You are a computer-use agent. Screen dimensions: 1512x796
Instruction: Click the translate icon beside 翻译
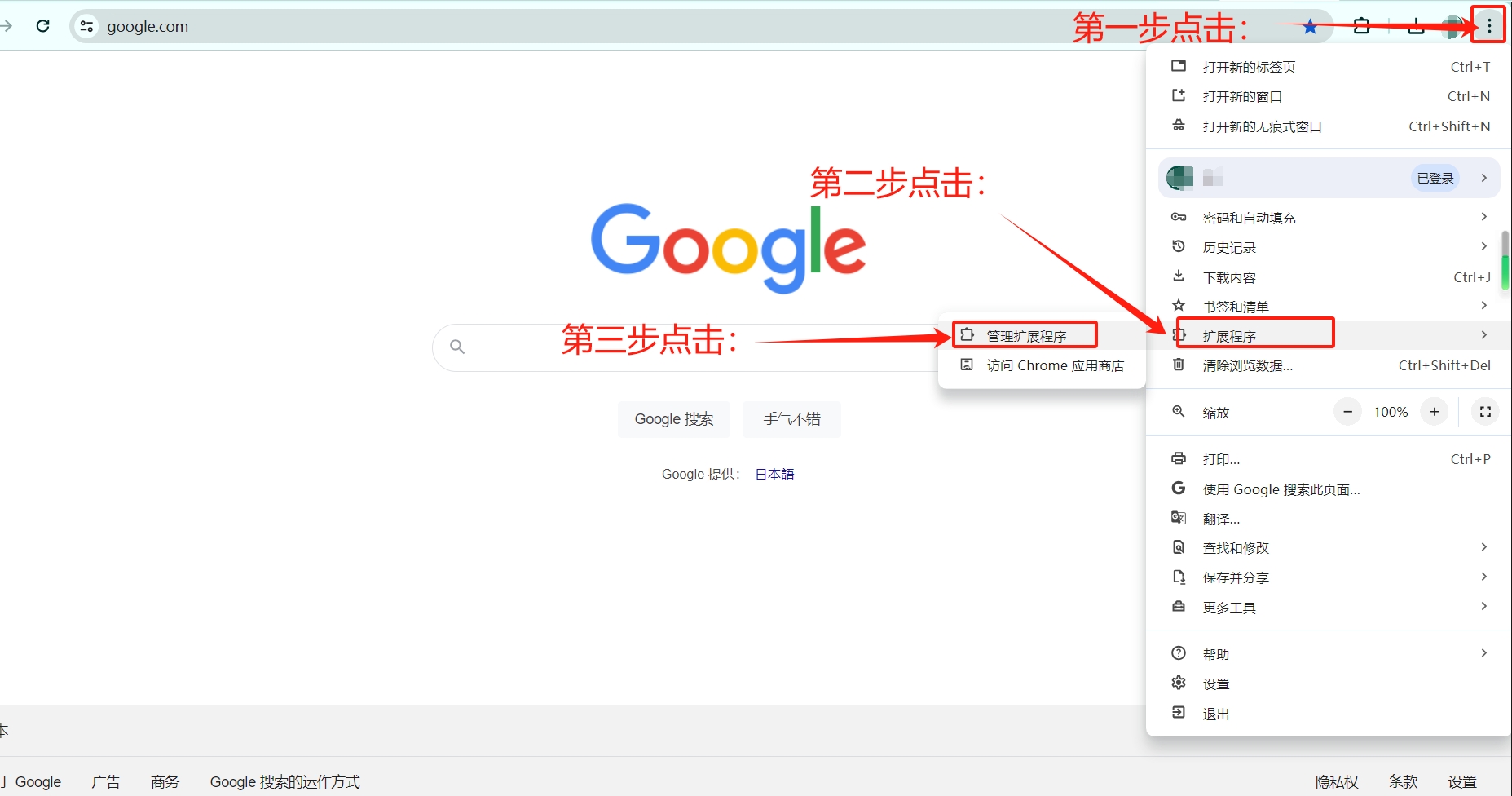pyautogui.click(x=1179, y=517)
